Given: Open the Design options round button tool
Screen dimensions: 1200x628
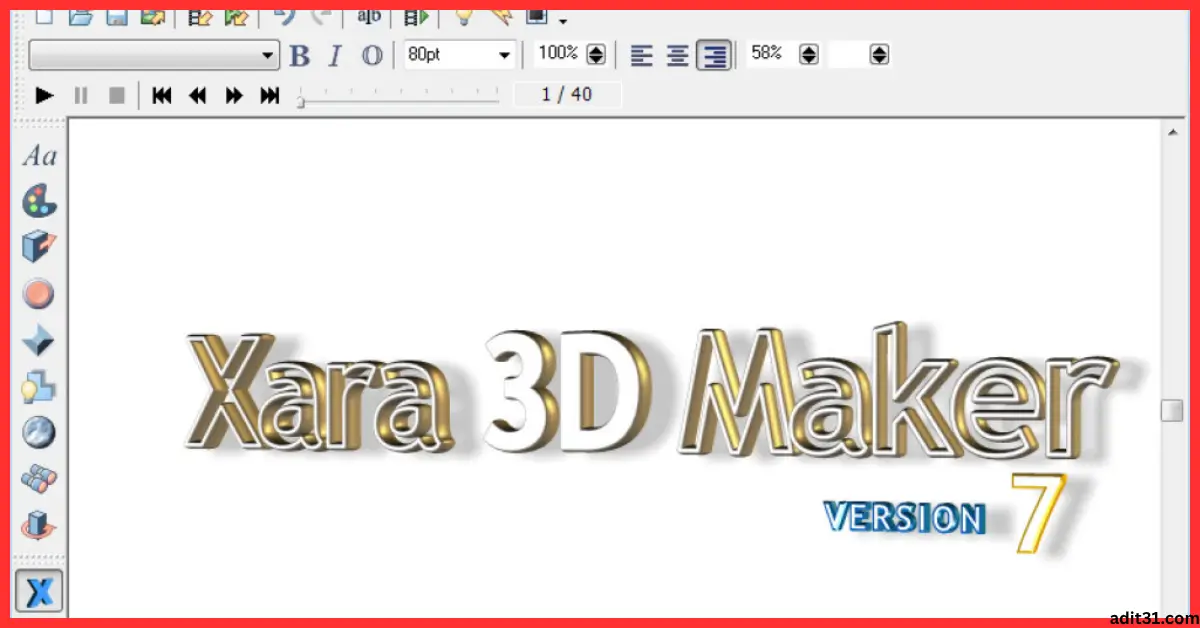Looking at the screenshot, I should (x=39, y=294).
